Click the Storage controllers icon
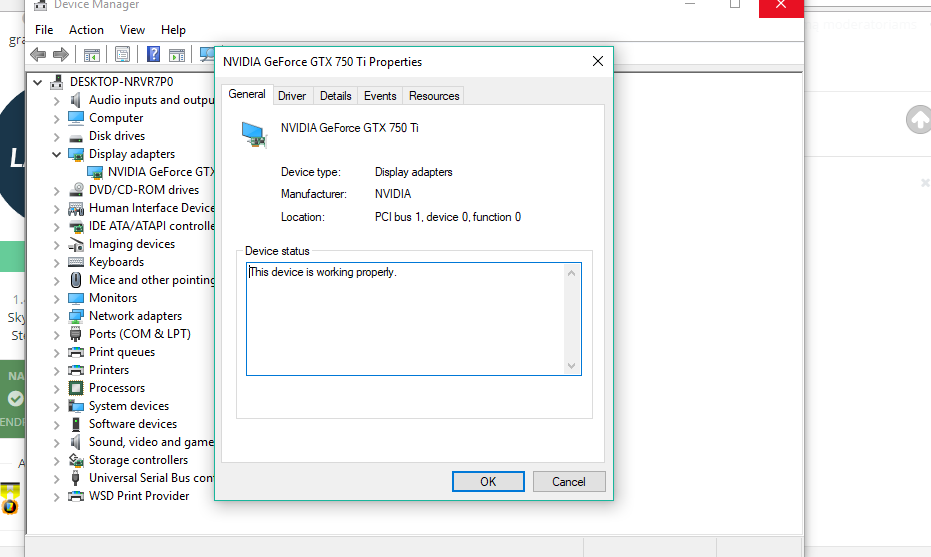The image size is (931, 557). (x=76, y=460)
